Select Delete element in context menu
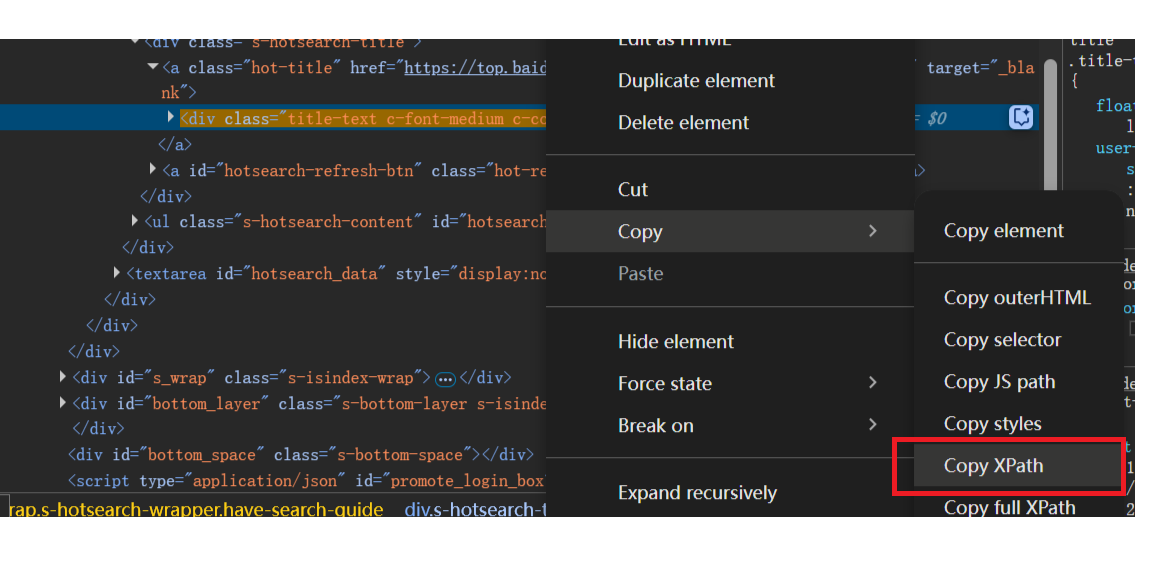Image resolution: width=1171 pixels, height=564 pixels. pos(683,123)
